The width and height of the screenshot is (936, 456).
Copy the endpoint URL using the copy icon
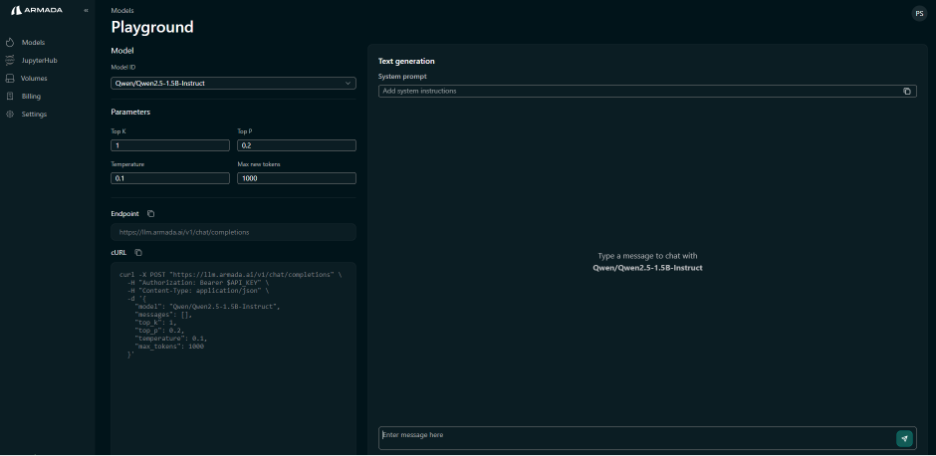(150, 213)
